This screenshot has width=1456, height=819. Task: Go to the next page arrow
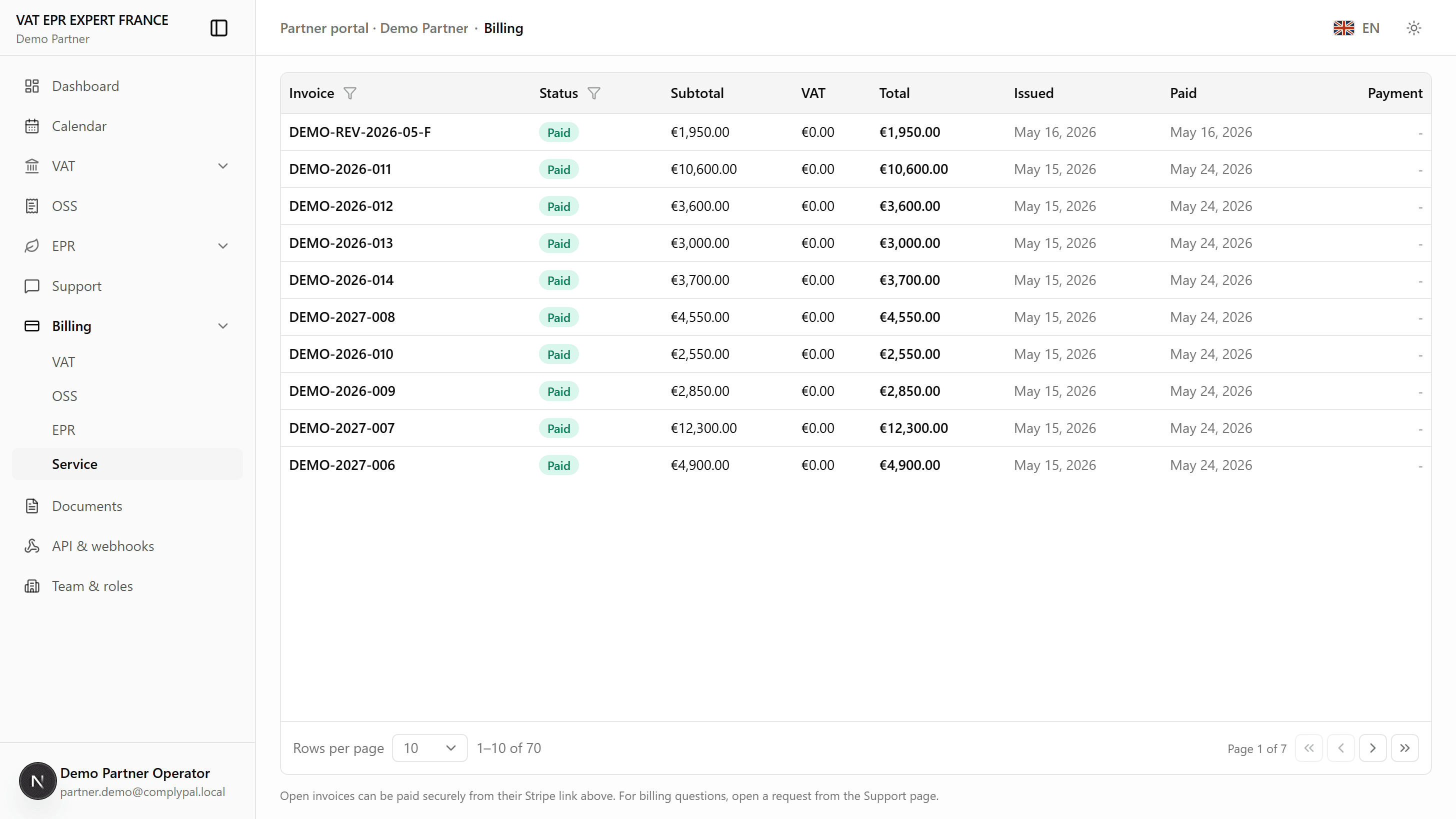(1373, 748)
